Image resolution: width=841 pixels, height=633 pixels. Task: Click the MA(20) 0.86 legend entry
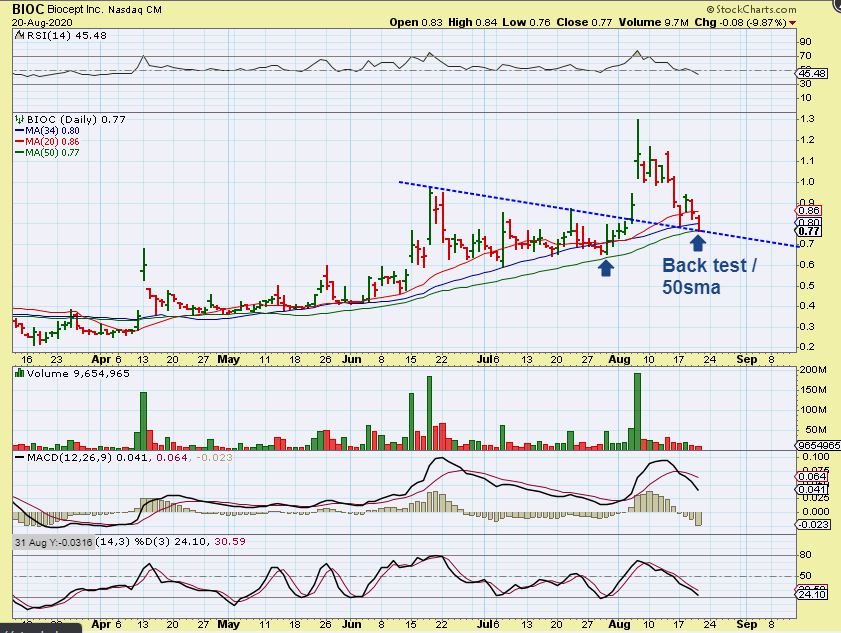(48, 142)
